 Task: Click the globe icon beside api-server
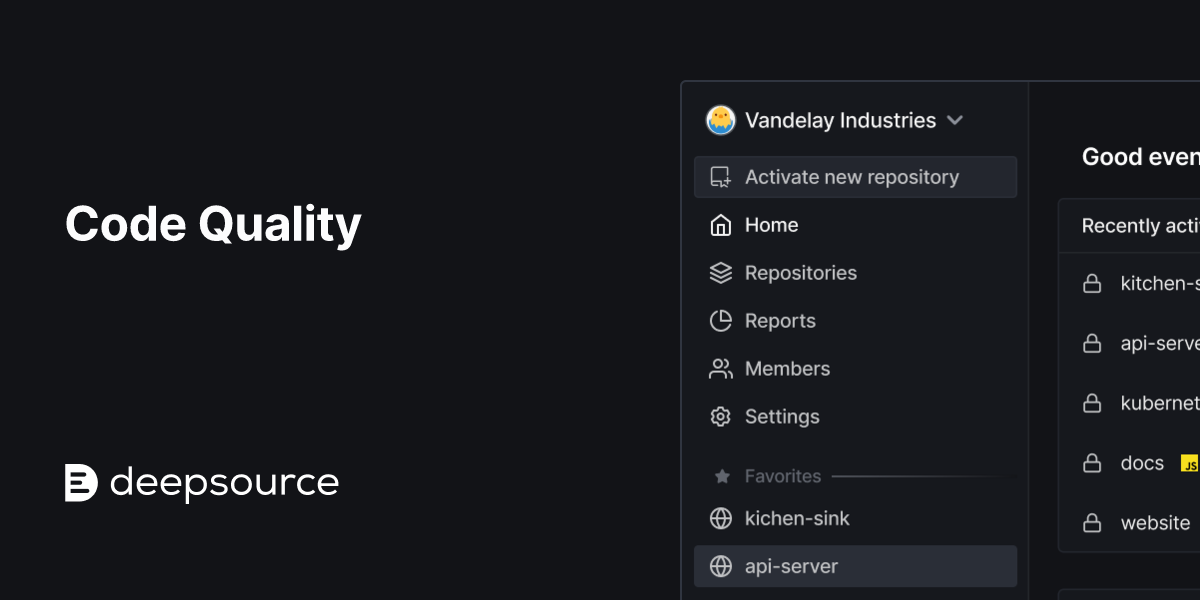click(x=719, y=566)
